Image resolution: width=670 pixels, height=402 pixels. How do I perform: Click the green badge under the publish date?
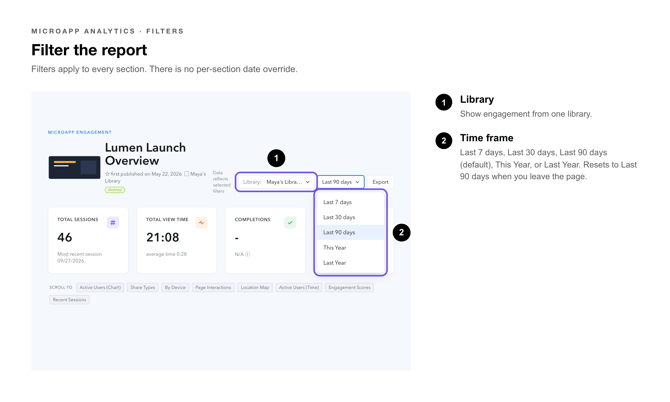click(115, 190)
